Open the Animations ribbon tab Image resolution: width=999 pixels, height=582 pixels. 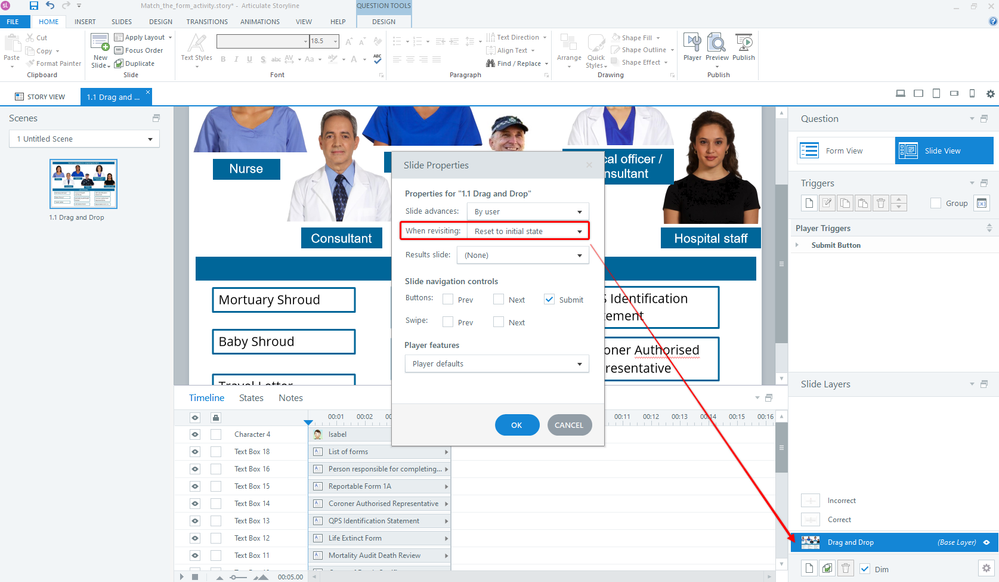pos(260,21)
